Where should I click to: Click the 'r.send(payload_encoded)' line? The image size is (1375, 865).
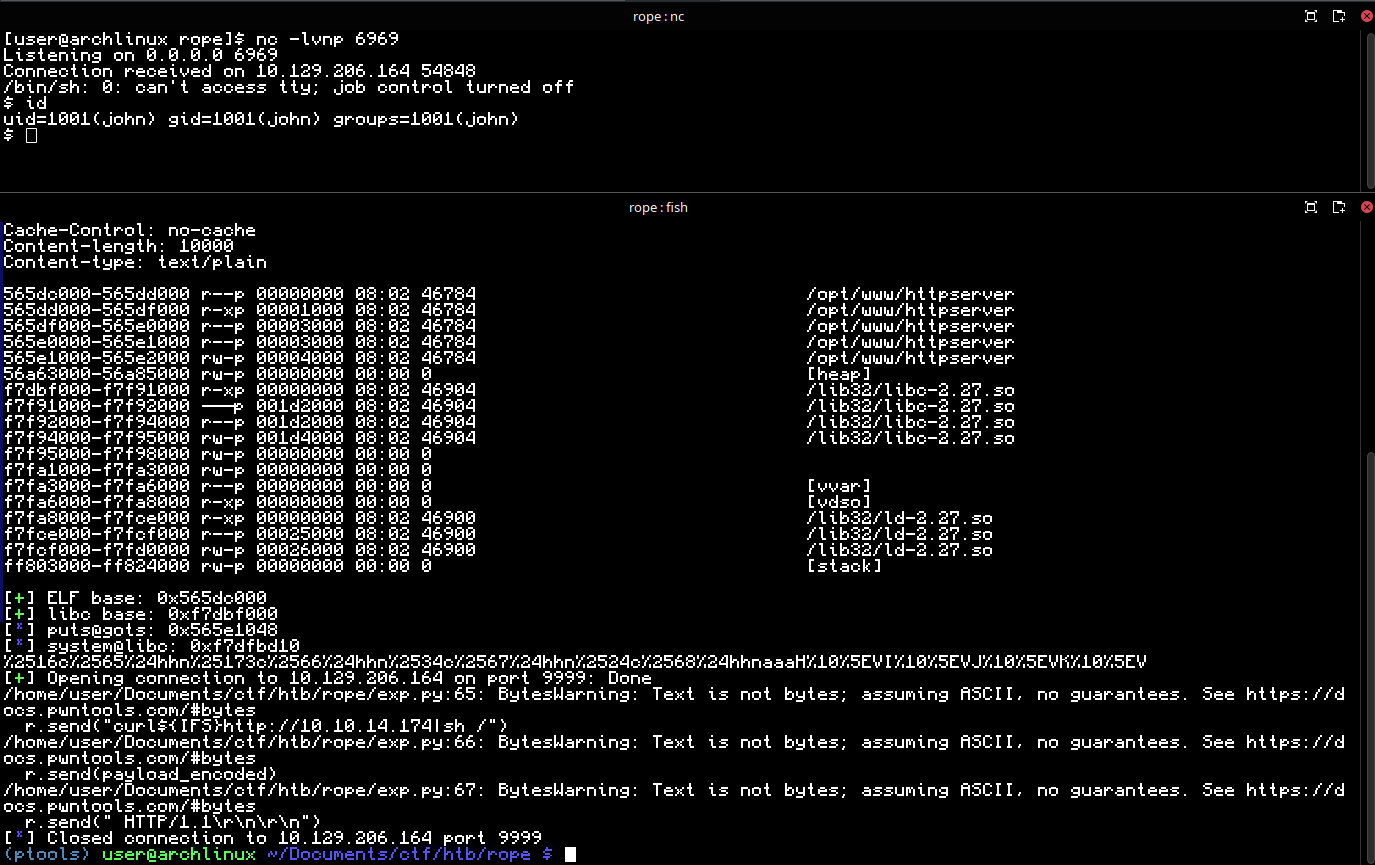[151, 774]
